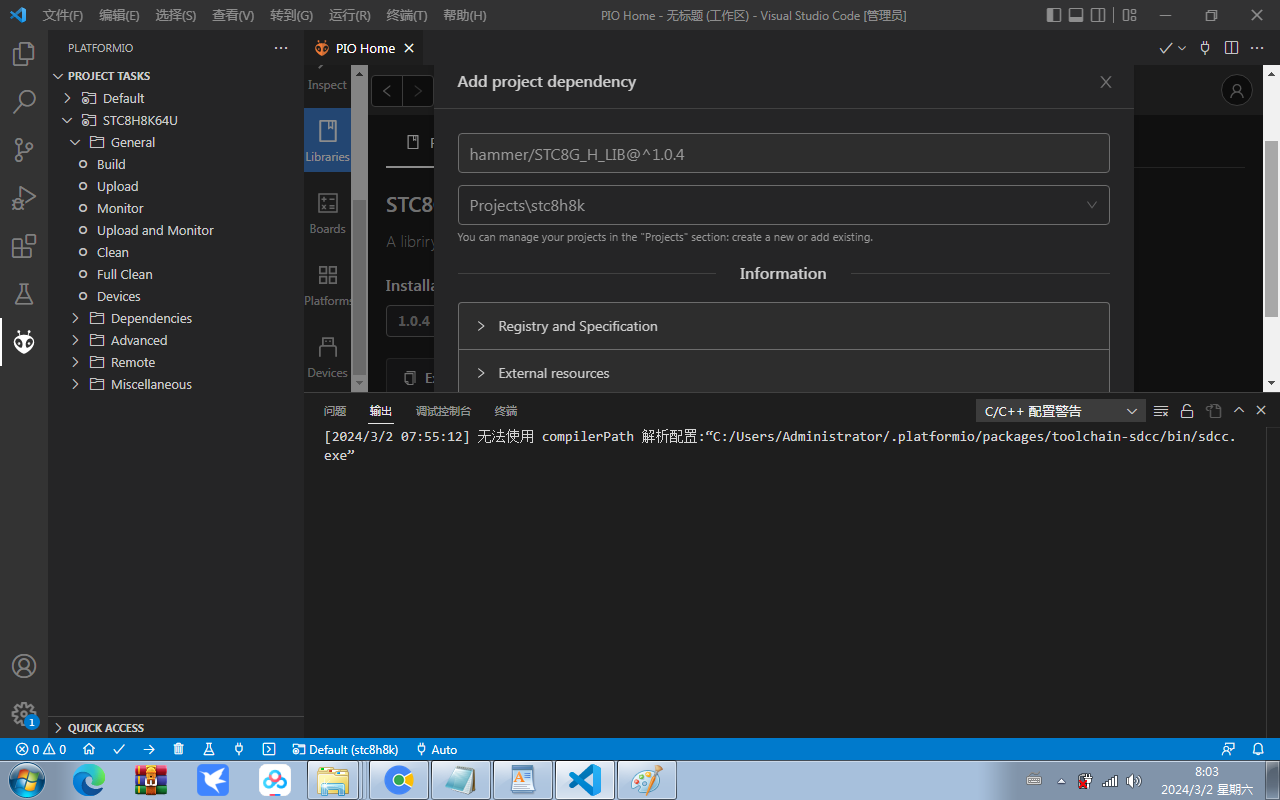Open PIO Home Devices section

click(327, 357)
